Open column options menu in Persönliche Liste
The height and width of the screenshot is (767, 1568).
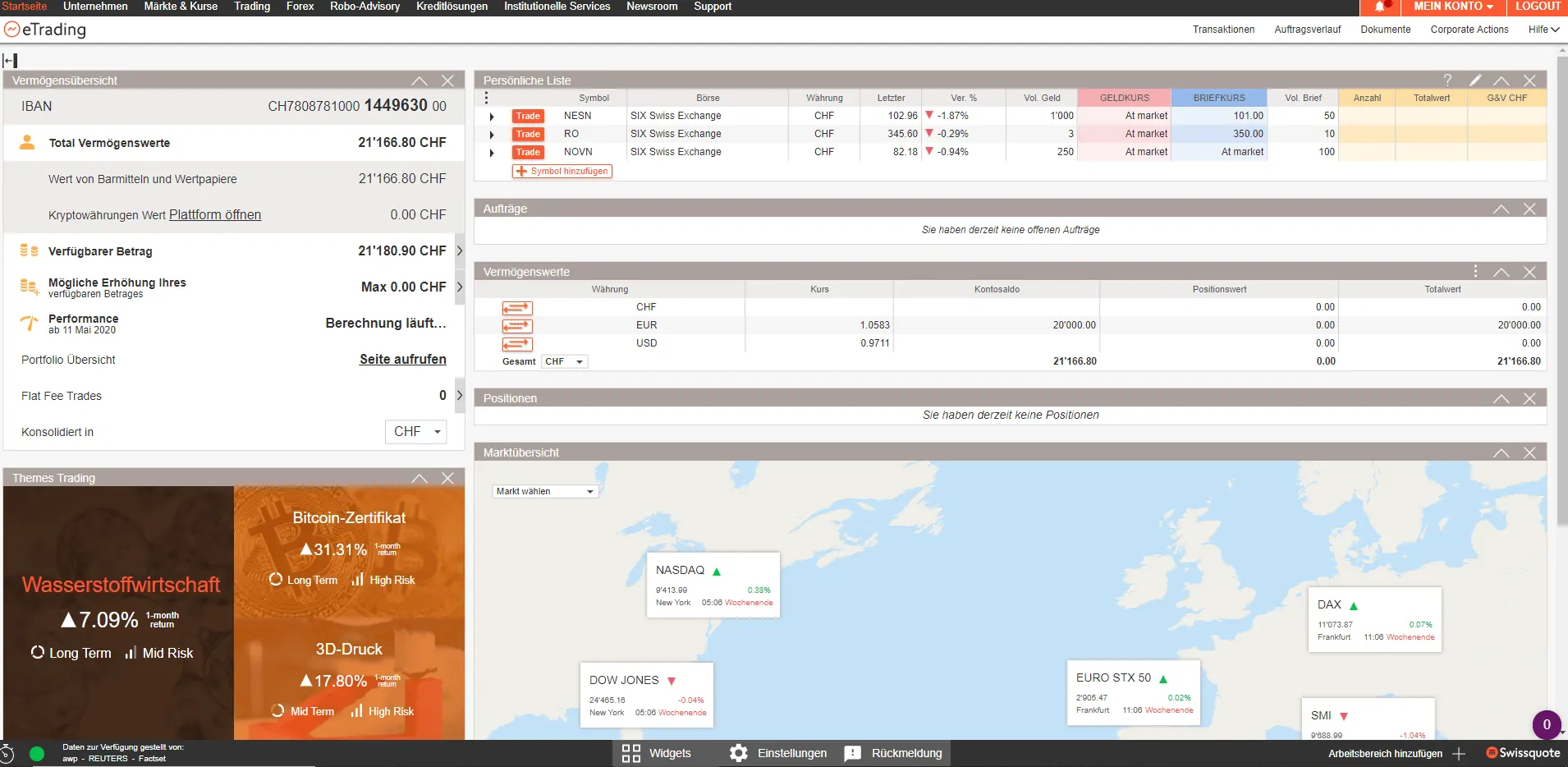(486, 98)
